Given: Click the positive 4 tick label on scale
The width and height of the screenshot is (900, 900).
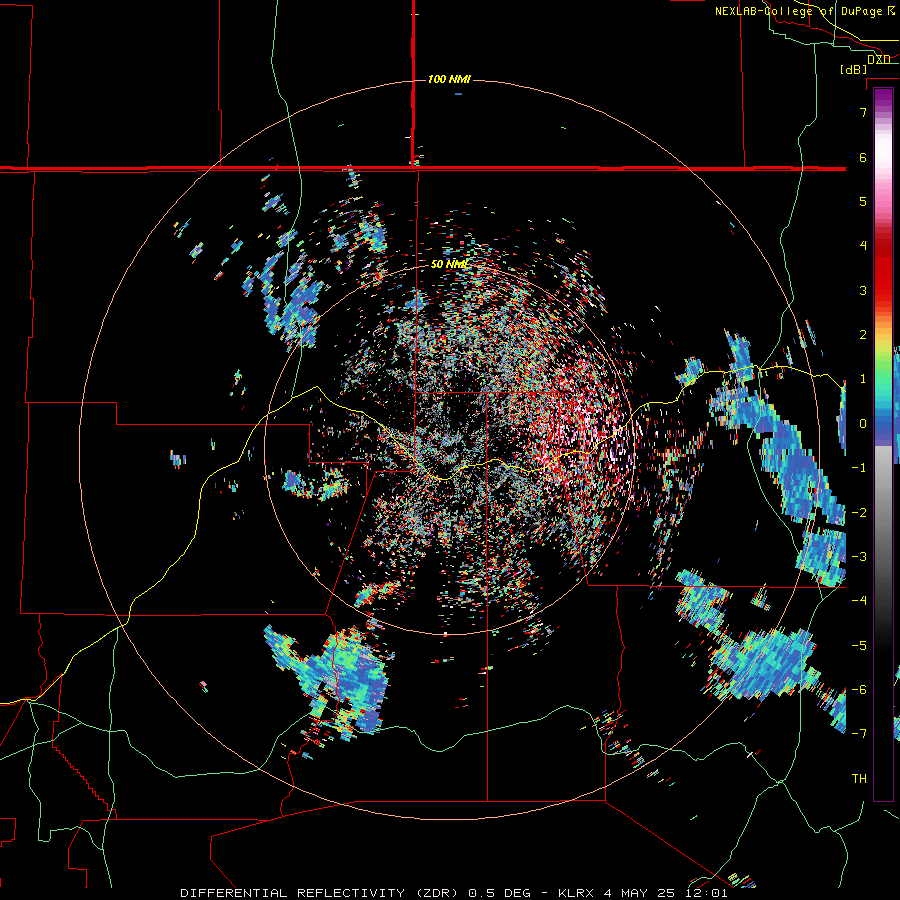Looking at the screenshot, I should pos(863,246).
